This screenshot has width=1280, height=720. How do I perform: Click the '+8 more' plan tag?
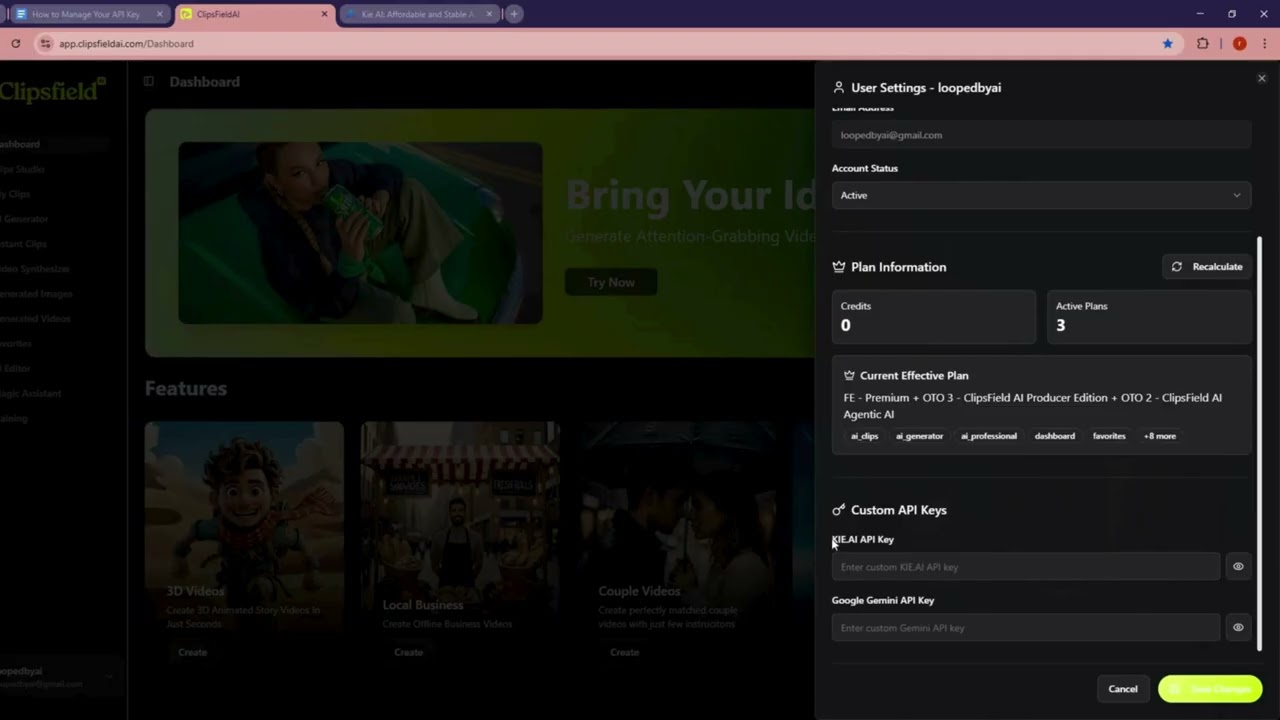pyautogui.click(x=1160, y=436)
